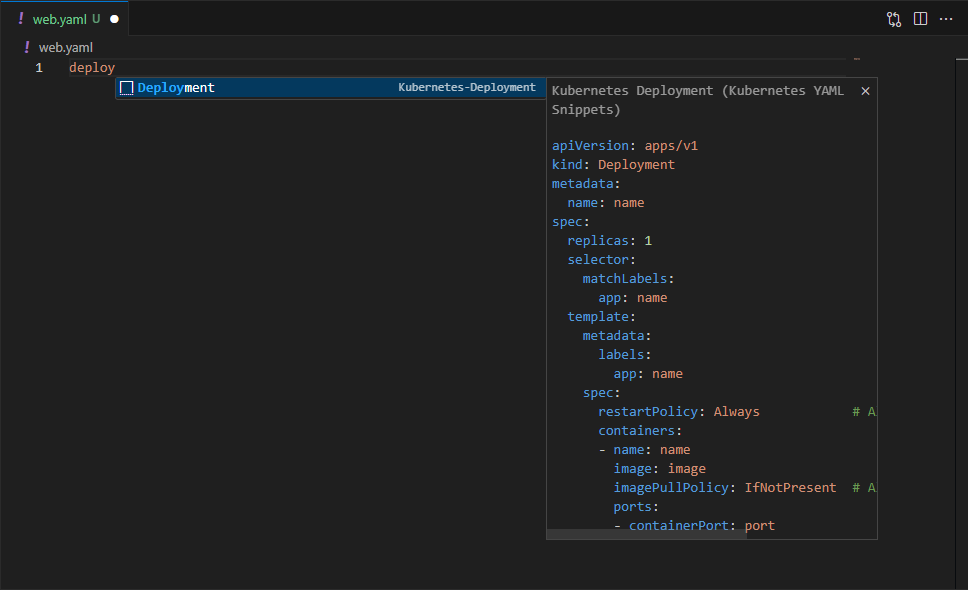Click the YAML file icon in the web.yaml tab

point(21,19)
